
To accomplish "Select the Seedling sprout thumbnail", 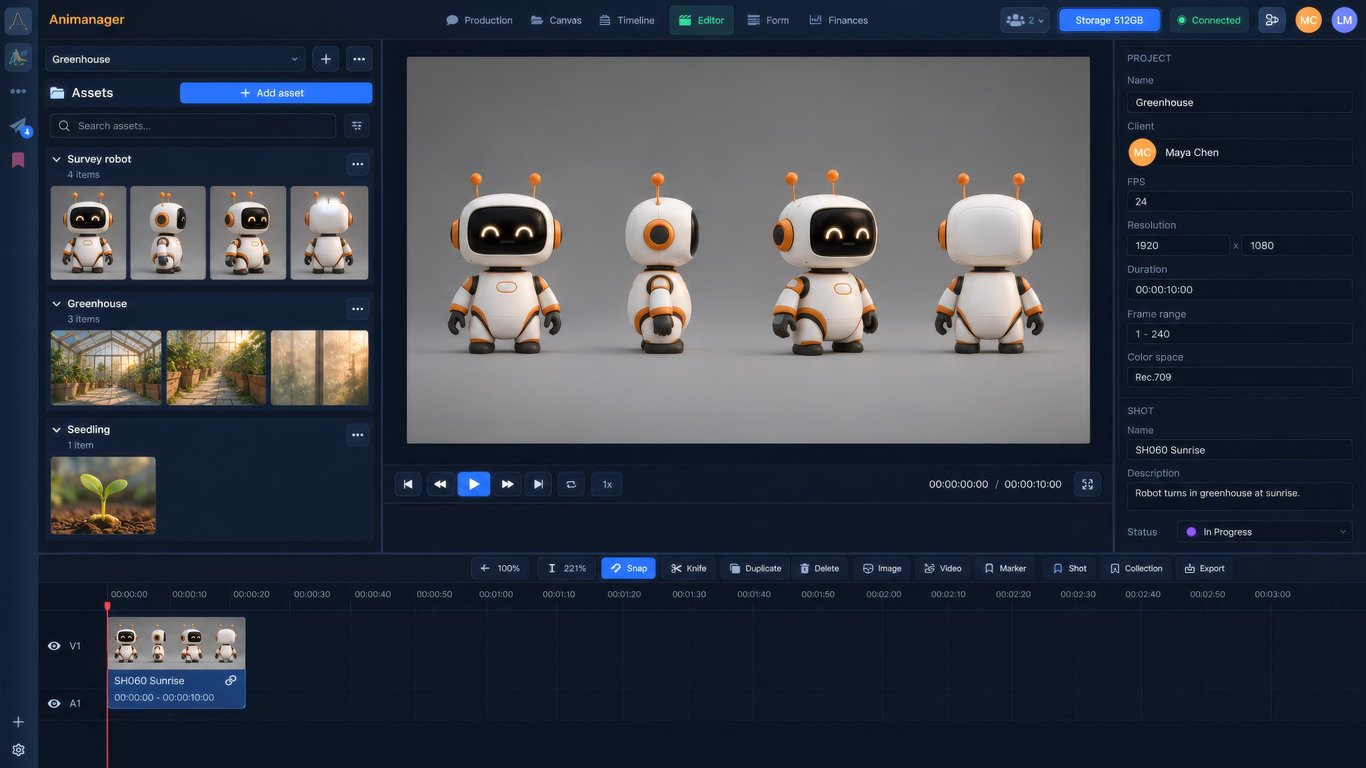I will pos(103,496).
